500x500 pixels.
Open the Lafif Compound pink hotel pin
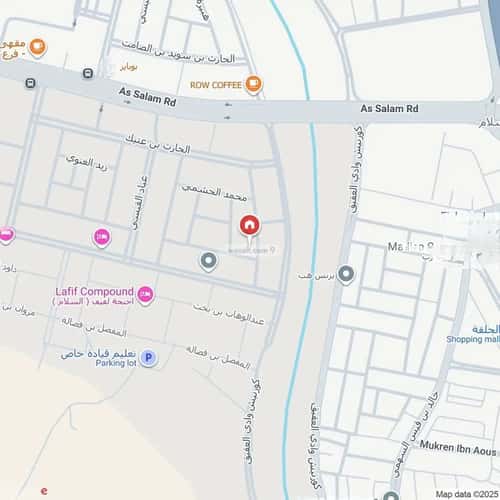tap(145, 295)
